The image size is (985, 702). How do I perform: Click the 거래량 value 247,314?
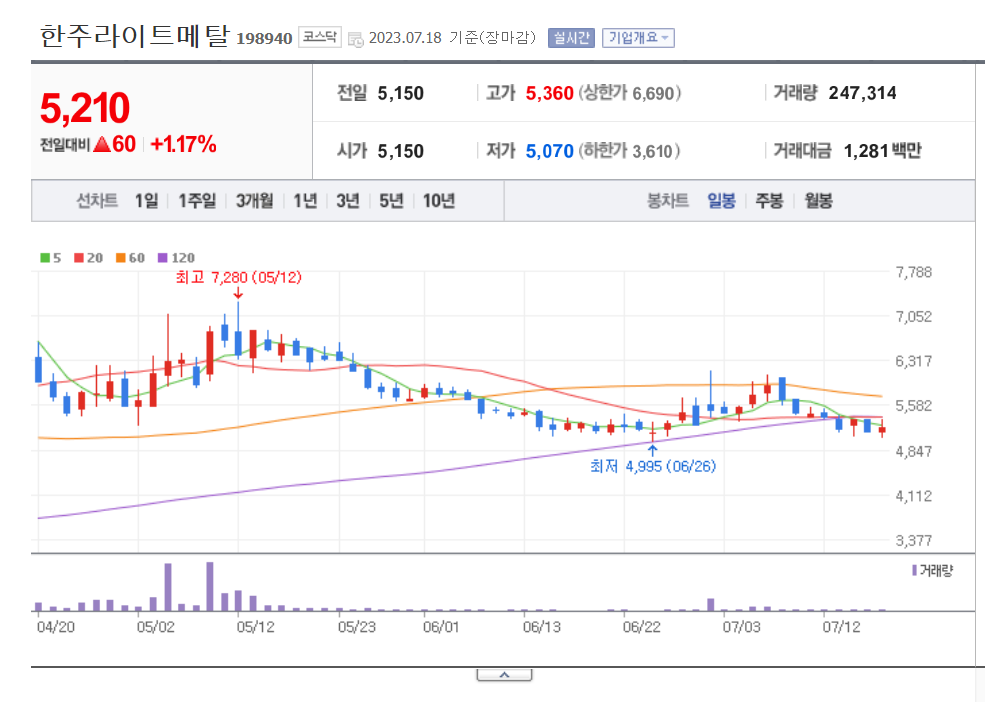[863, 93]
